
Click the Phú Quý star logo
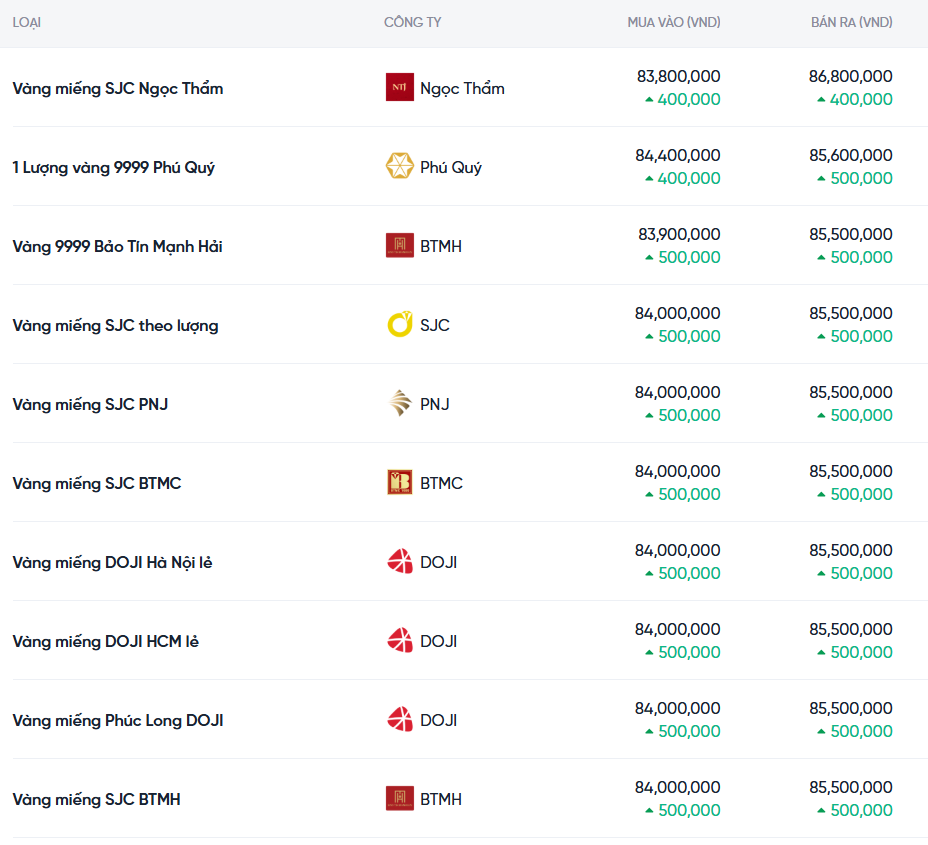(399, 167)
